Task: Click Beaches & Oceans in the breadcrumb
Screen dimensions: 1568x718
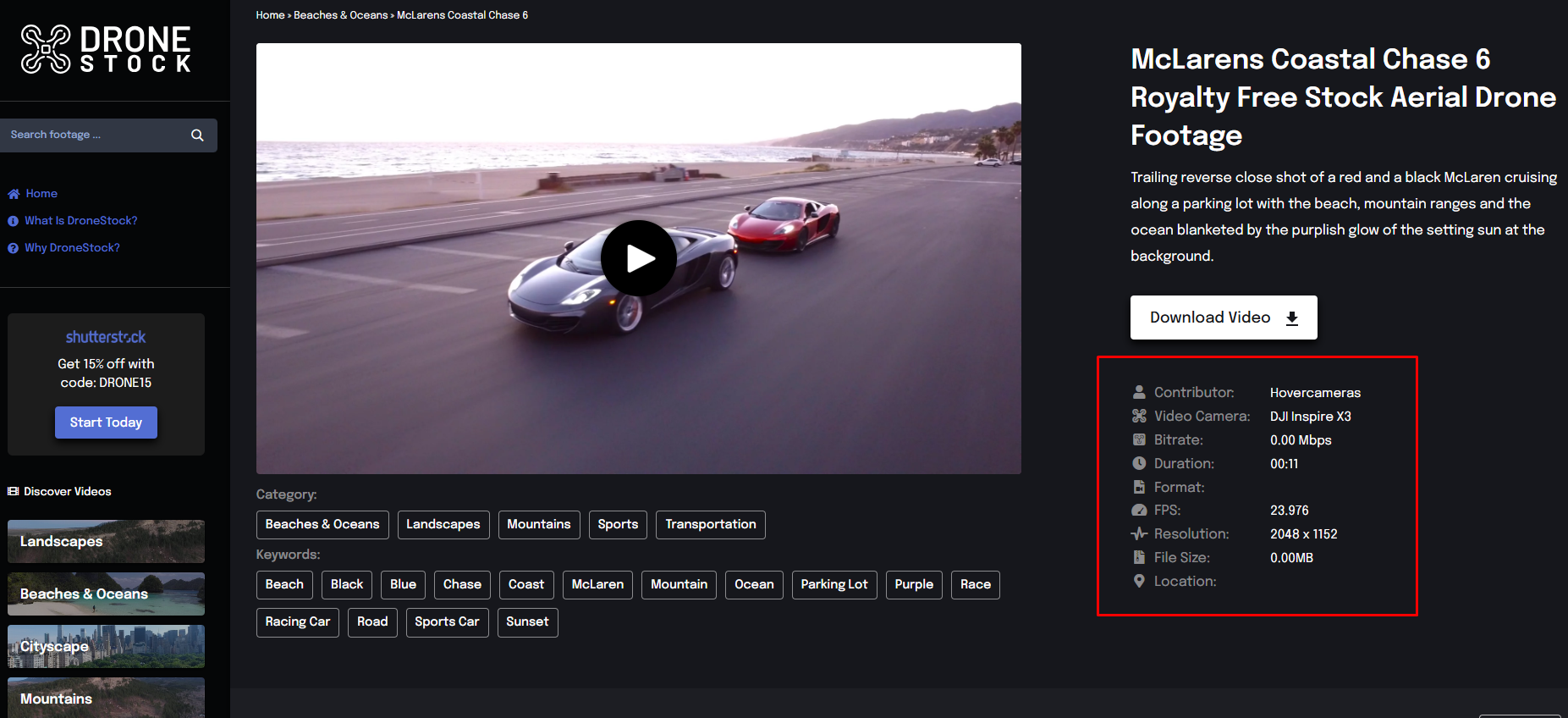Action: 340,15
